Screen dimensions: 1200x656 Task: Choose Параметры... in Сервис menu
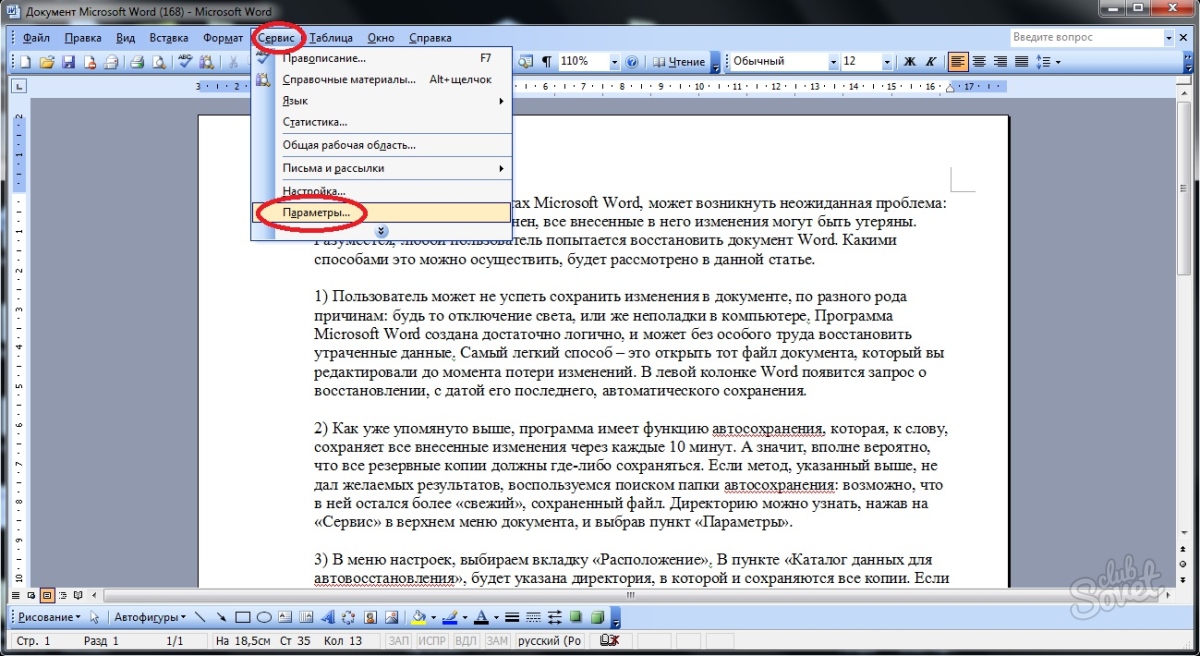(x=381, y=212)
